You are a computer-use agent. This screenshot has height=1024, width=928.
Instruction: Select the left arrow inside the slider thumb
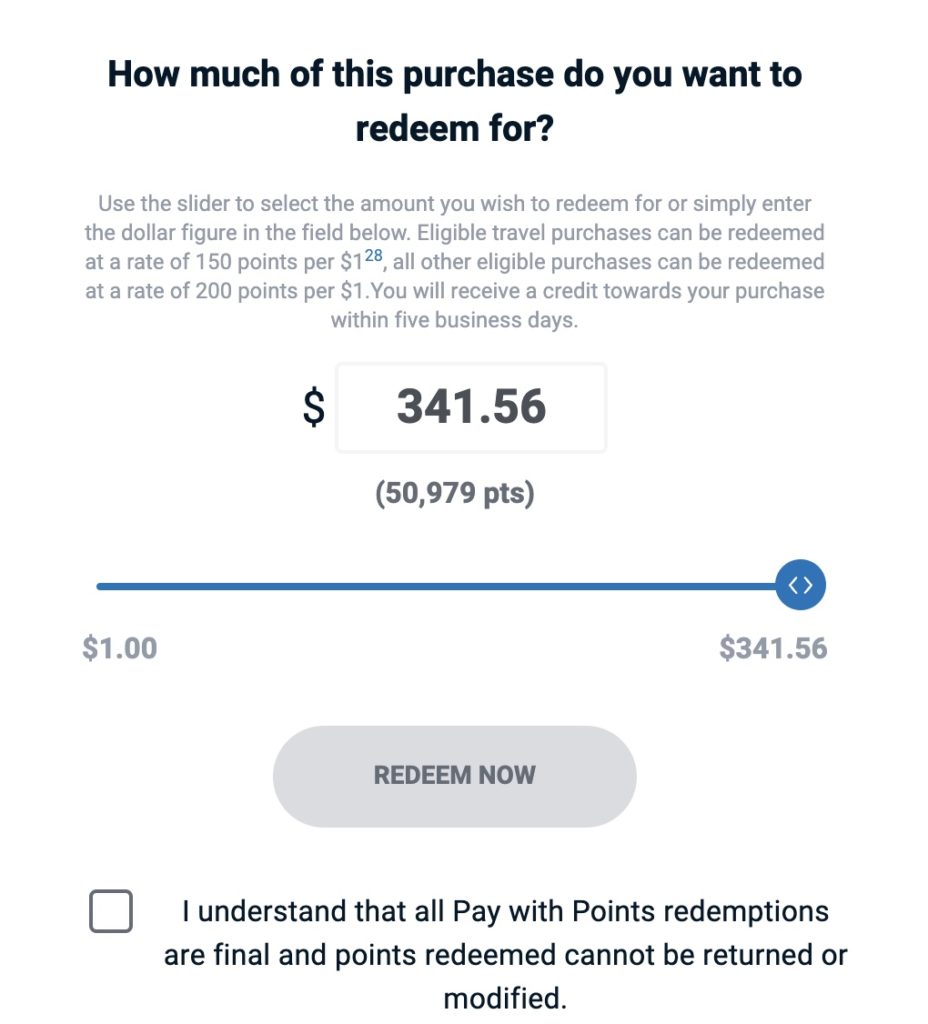pos(794,585)
